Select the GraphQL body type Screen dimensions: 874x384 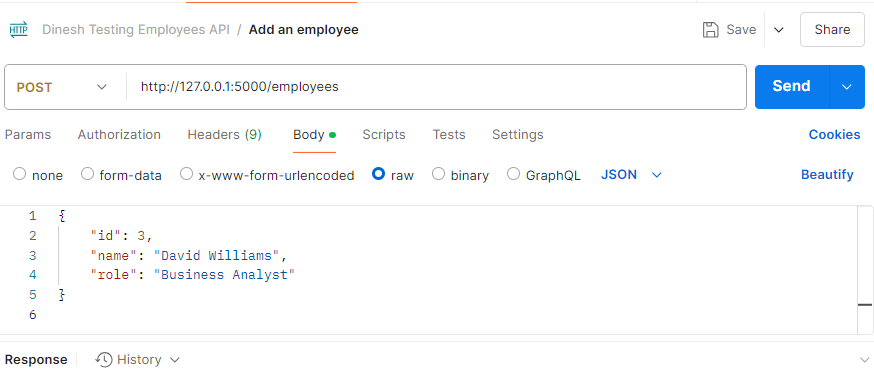[513, 174]
